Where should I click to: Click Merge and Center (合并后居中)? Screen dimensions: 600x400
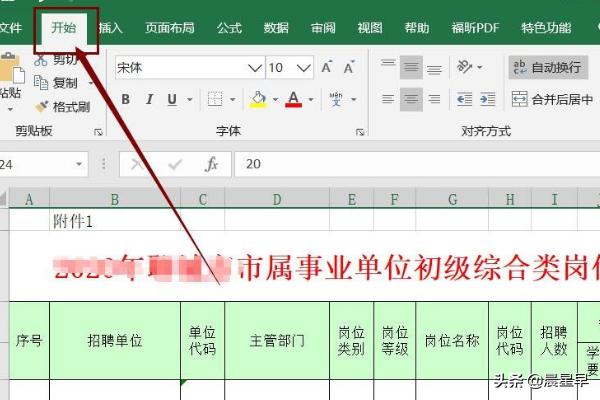coord(547,99)
